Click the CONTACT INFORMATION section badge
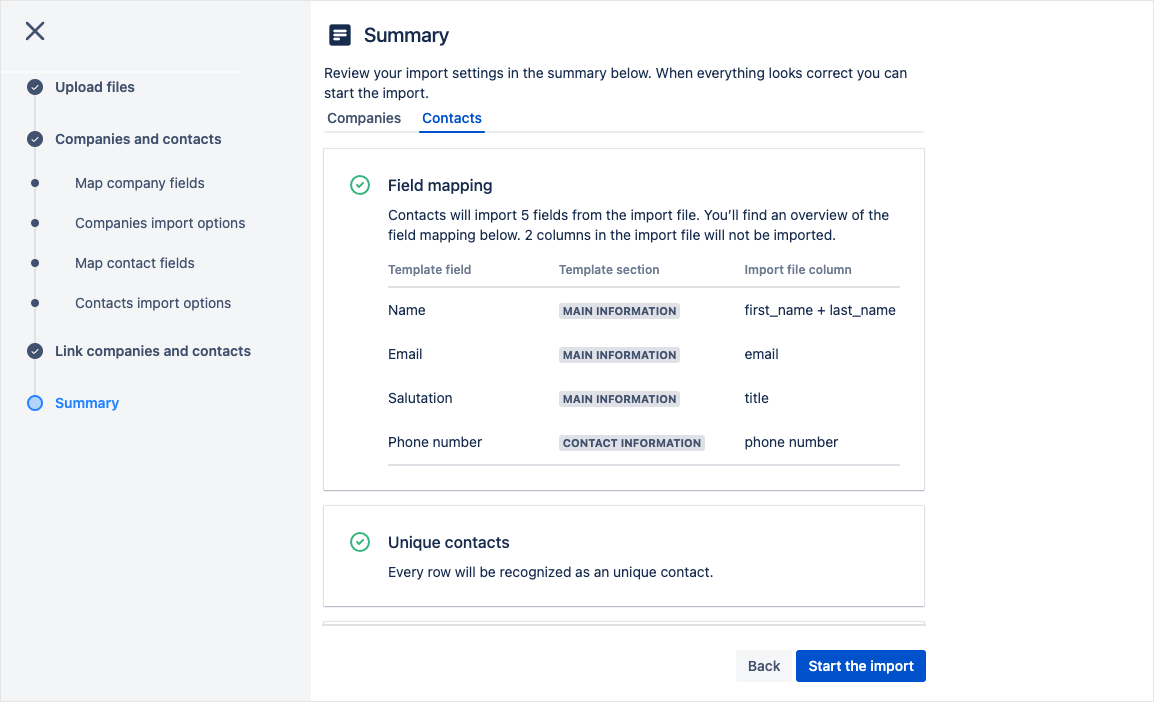Viewport: 1154px width, 702px height. (x=632, y=443)
